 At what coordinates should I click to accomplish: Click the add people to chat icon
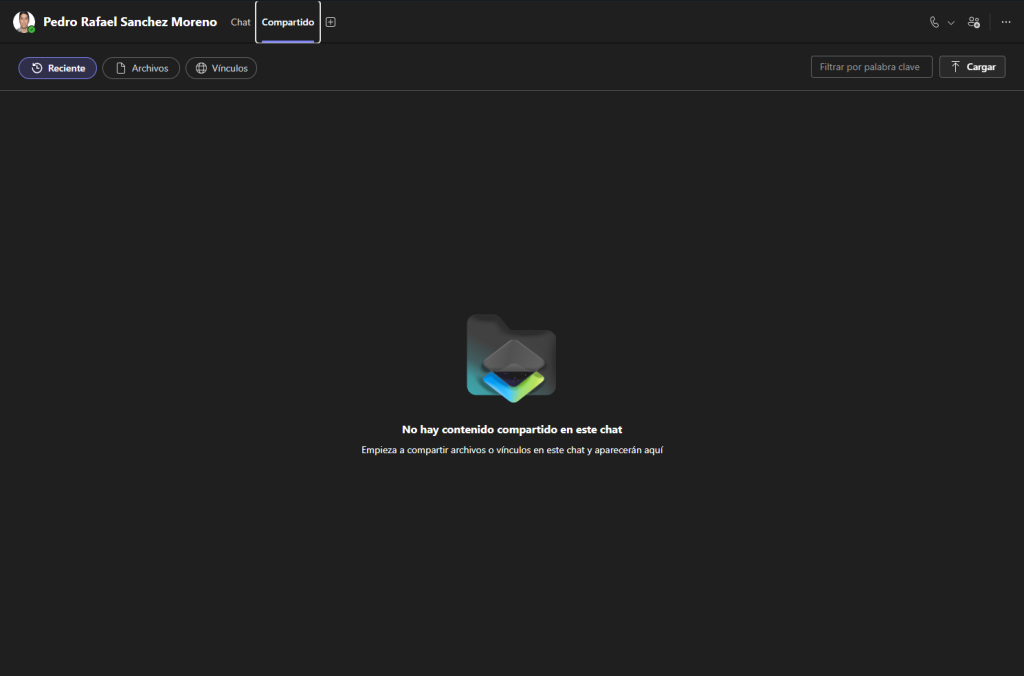pos(974,22)
